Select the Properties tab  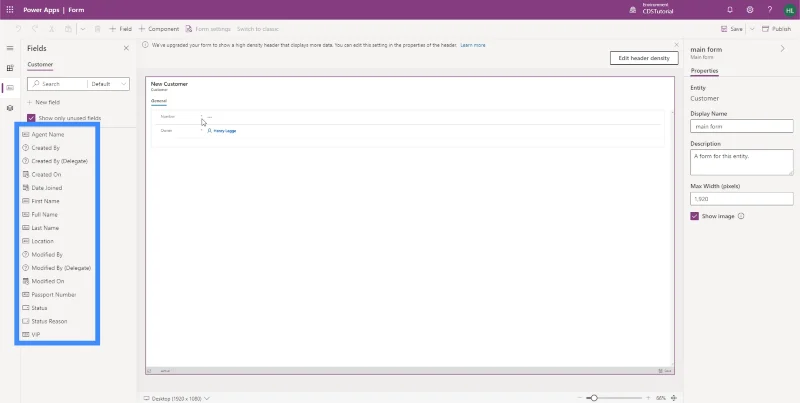tap(704, 71)
